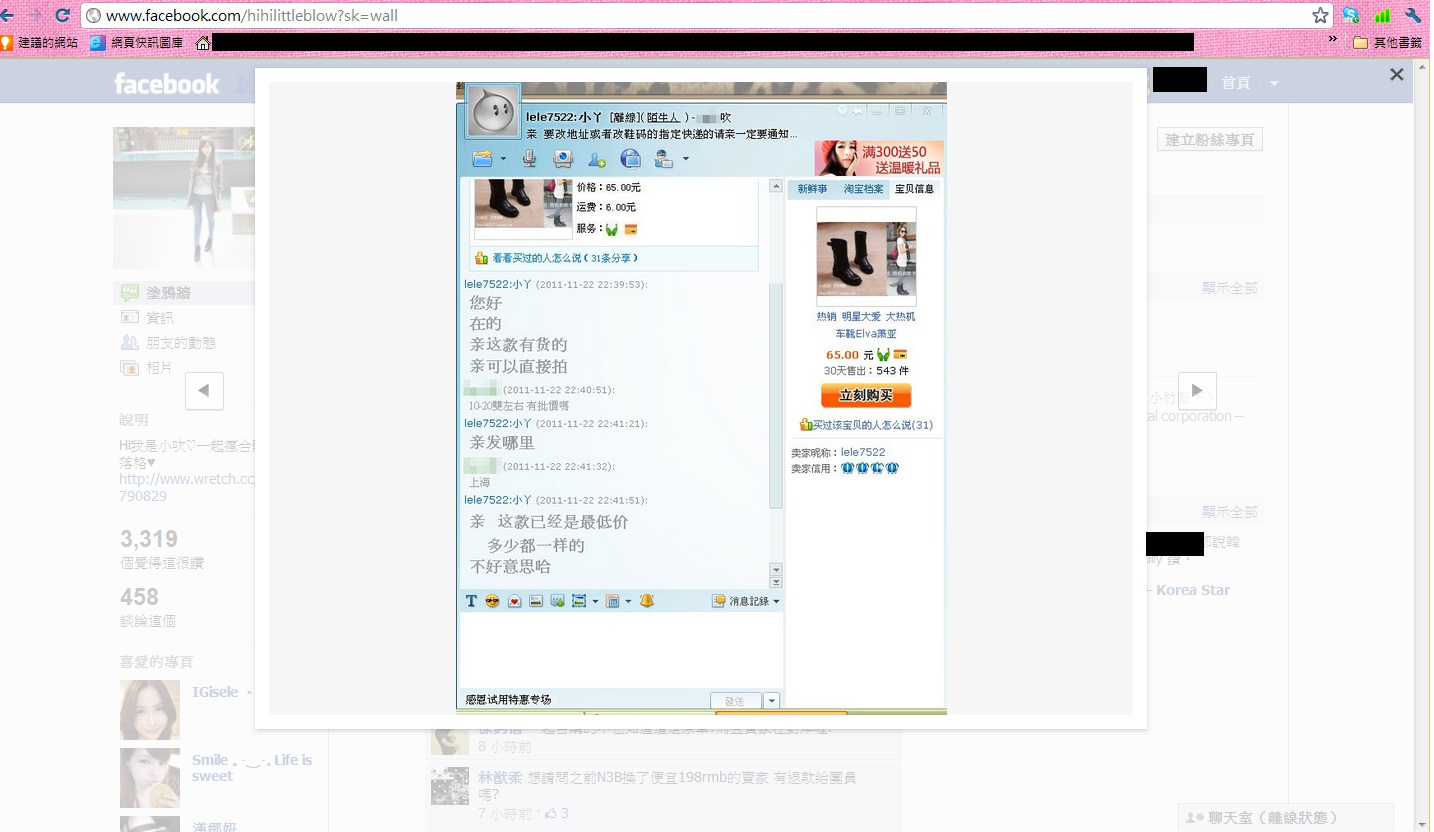Click the product title 热销 明星大爱 大热机
This screenshot has width=1434, height=832.
coord(866,316)
